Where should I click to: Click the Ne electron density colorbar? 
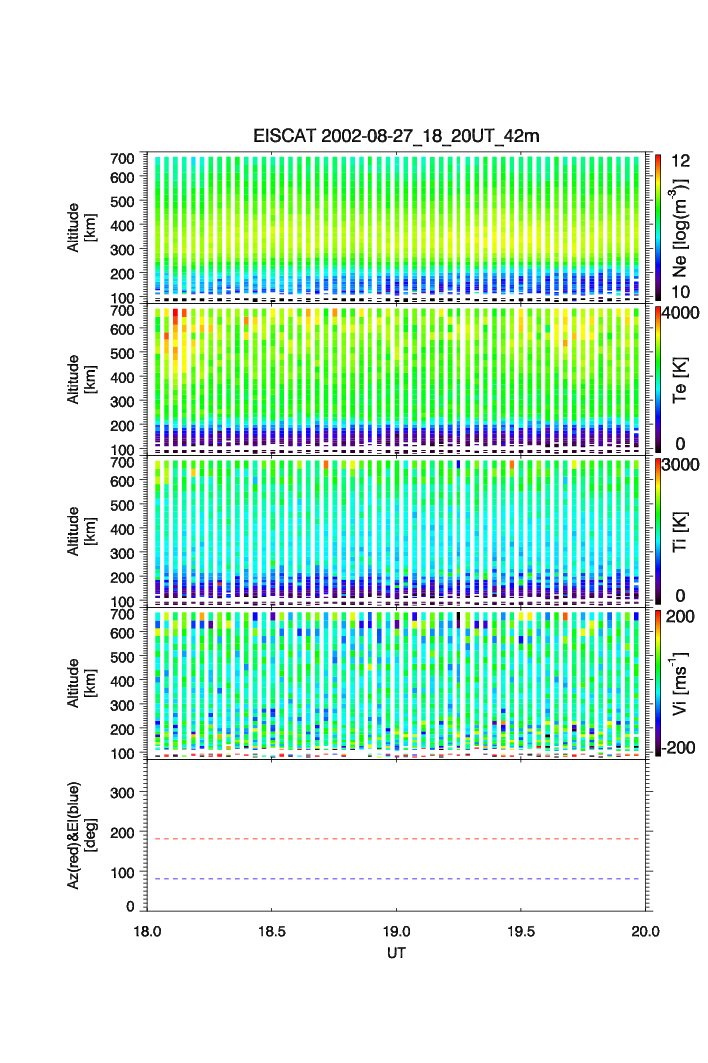coord(658,226)
